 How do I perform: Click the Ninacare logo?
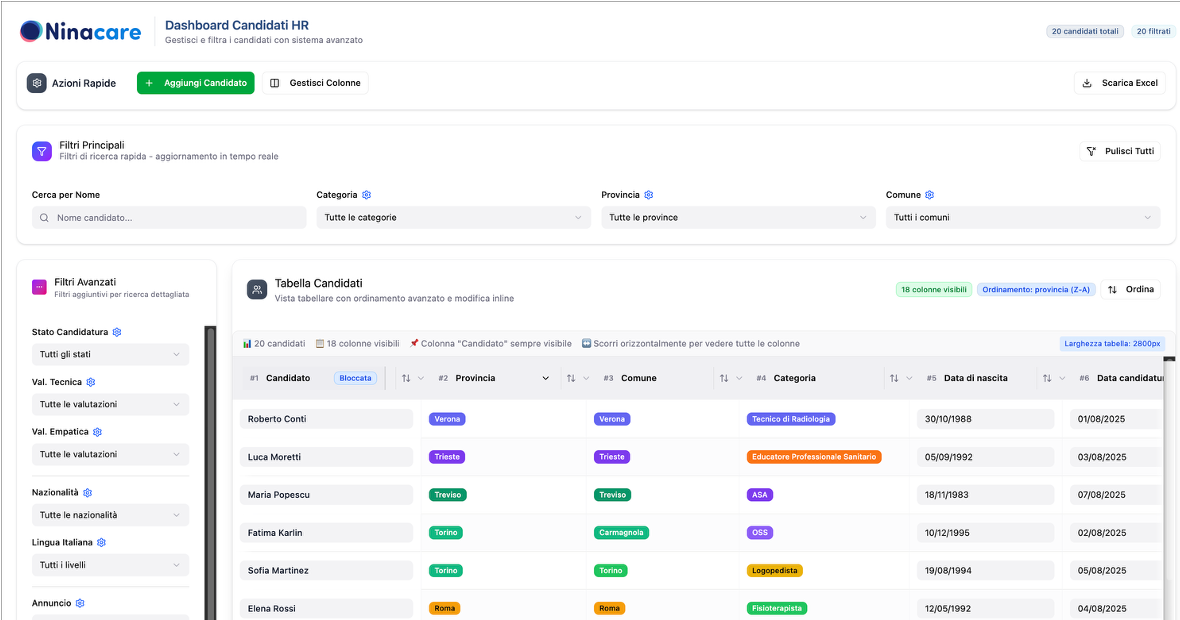pos(81,32)
